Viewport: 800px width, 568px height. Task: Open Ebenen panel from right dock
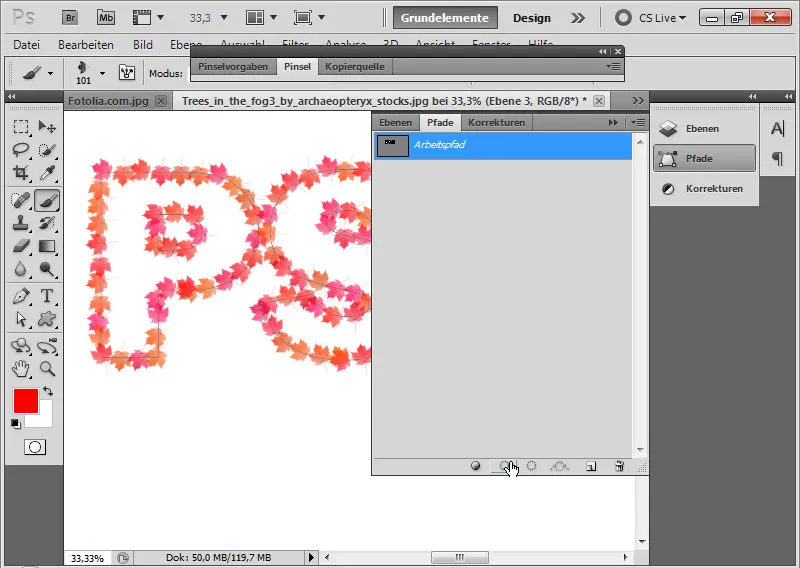(704, 129)
